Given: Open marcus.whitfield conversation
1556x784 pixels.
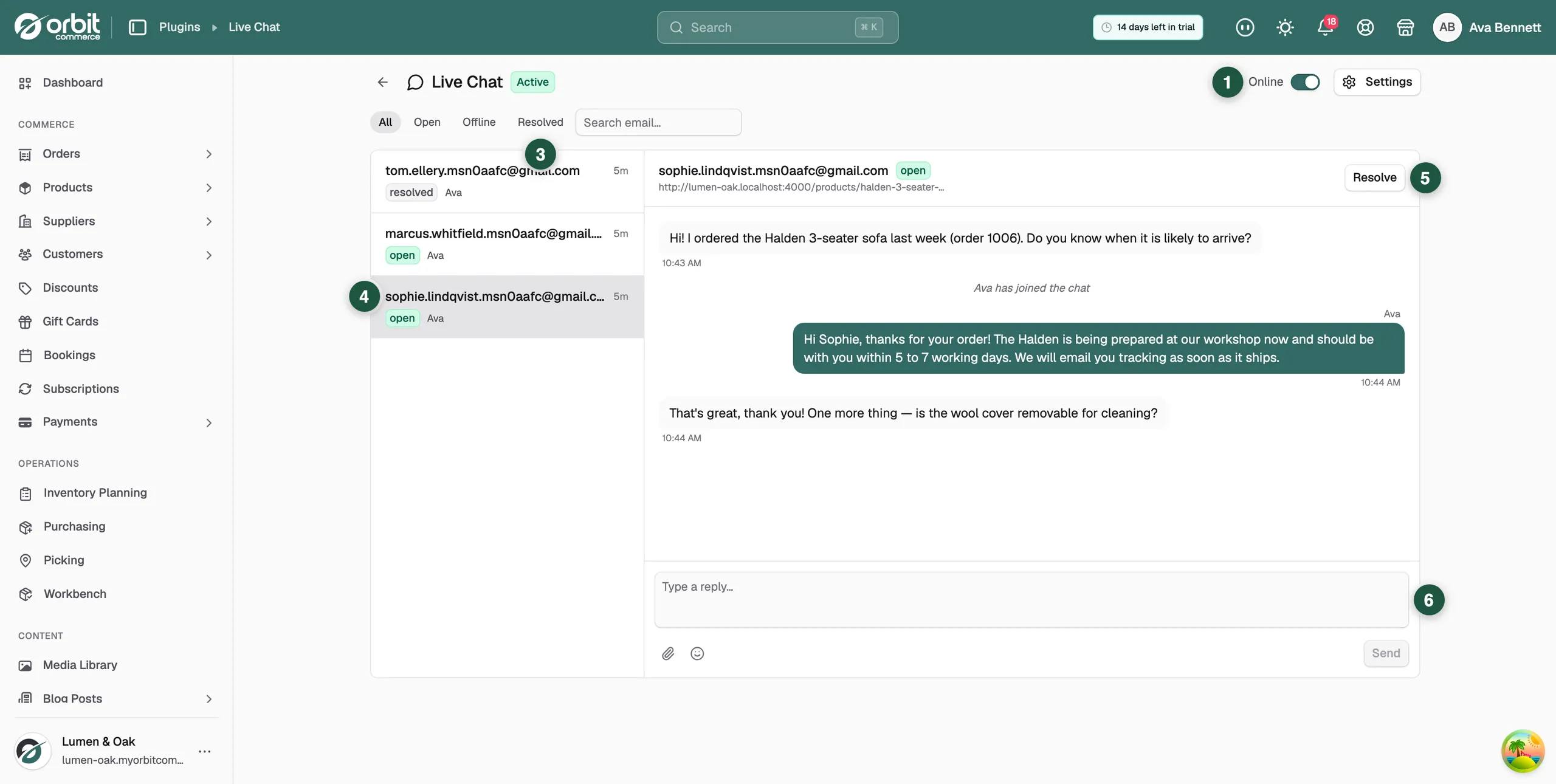Looking at the screenshot, I should [507, 244].
